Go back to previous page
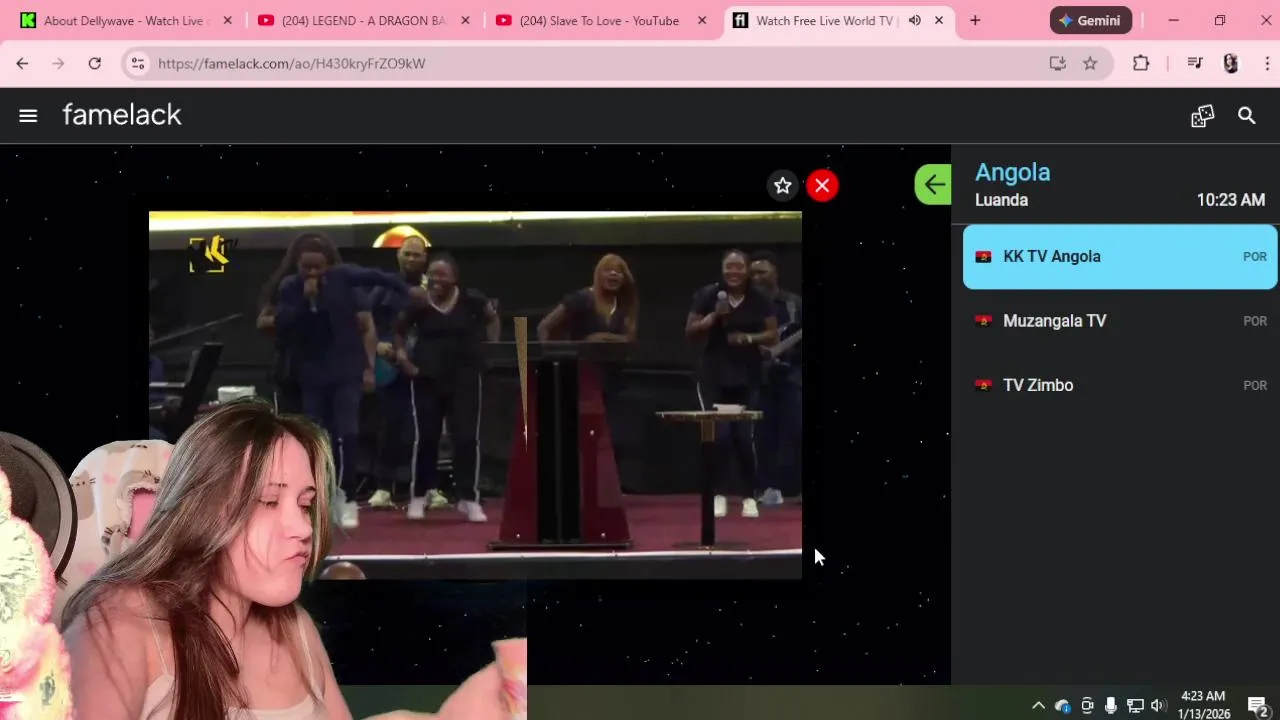The width and height of the screenshot is (1280, 720). point(22,63)
